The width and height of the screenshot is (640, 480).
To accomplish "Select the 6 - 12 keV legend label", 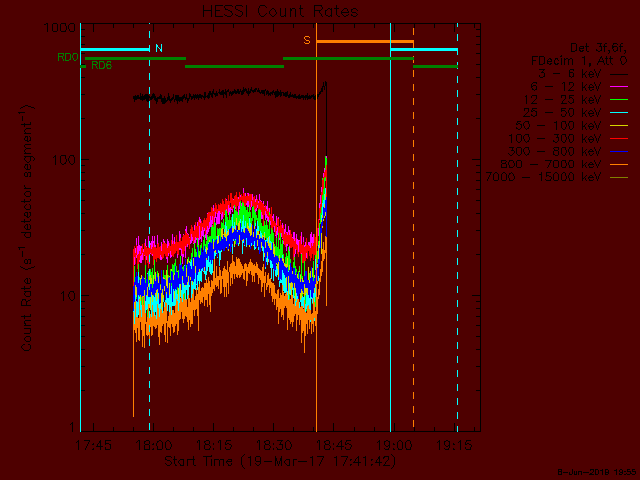I will [x=566, y=87].
